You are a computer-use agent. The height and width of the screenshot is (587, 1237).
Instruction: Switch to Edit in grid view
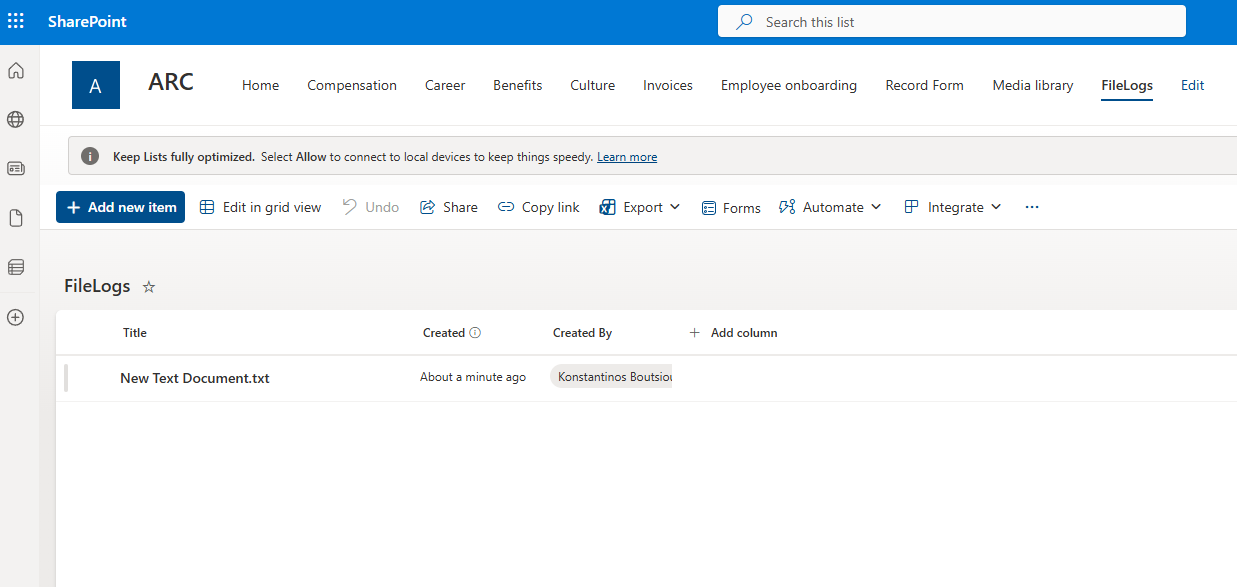261,207
